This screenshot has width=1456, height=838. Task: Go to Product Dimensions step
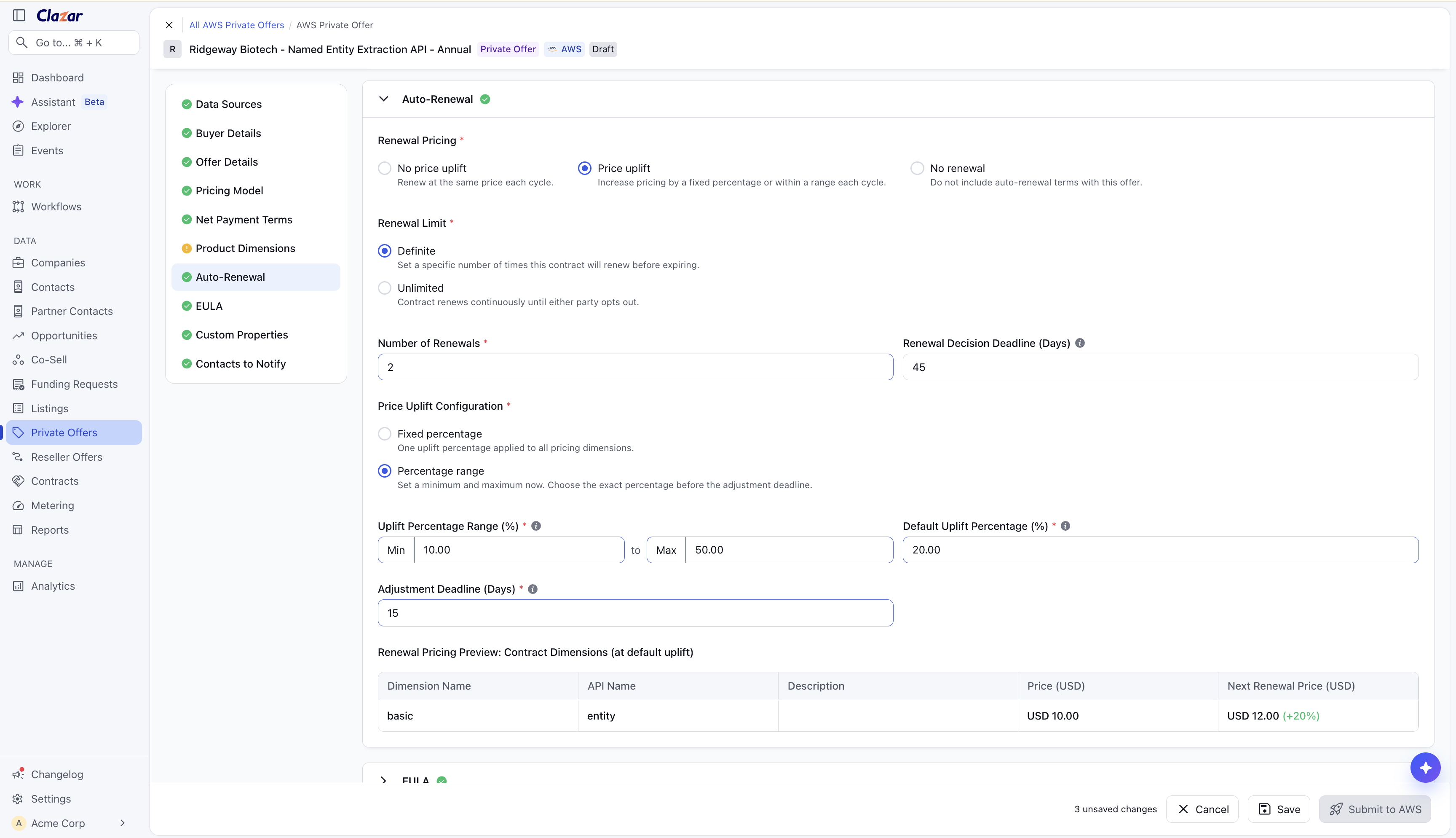click(x=255, y=249)
